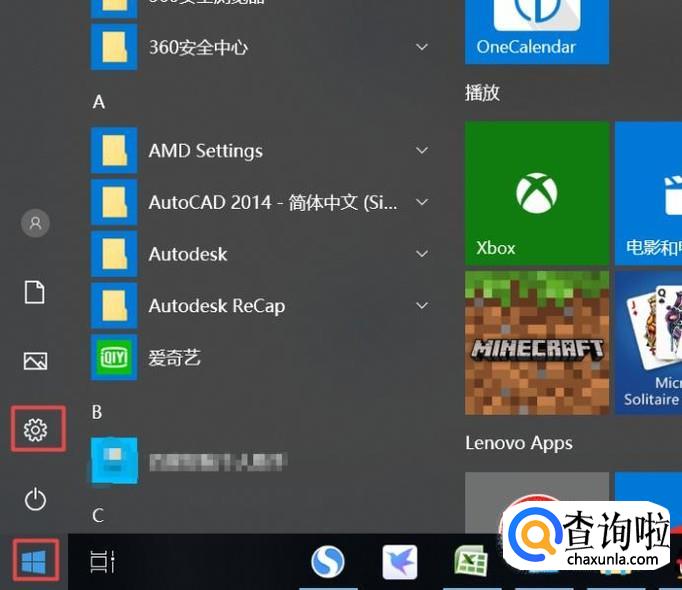The image size is (682, 590).
Task: Expand the AMD Settings folder chevron
Action: pos(422,151)
